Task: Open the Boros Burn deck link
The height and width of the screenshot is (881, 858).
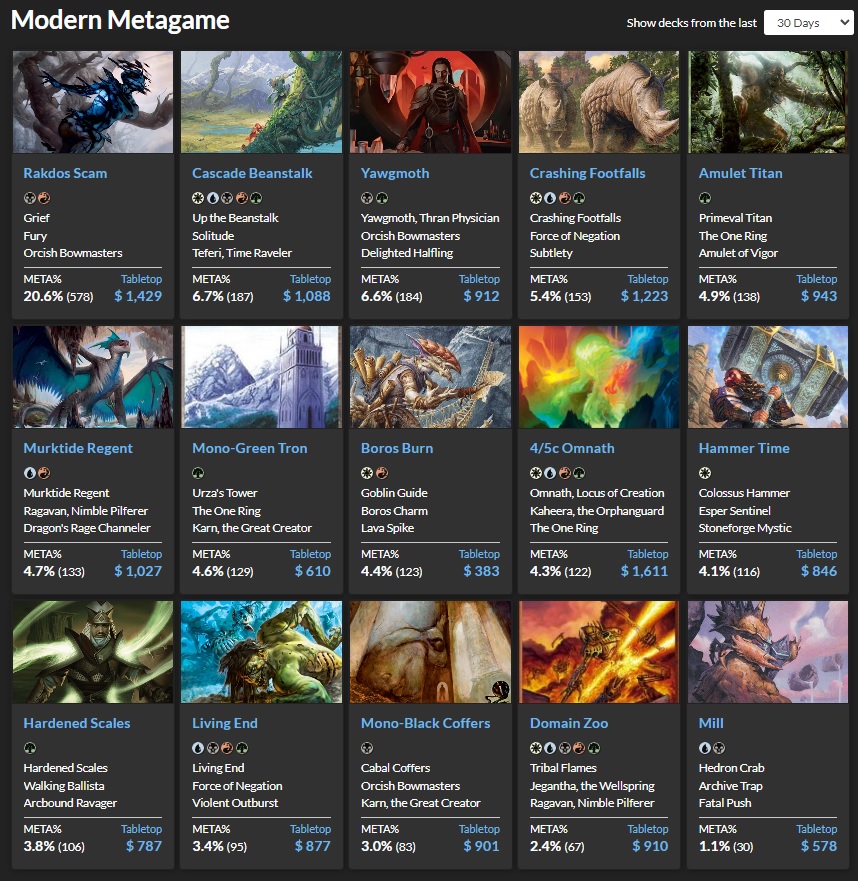Action: 397,448
